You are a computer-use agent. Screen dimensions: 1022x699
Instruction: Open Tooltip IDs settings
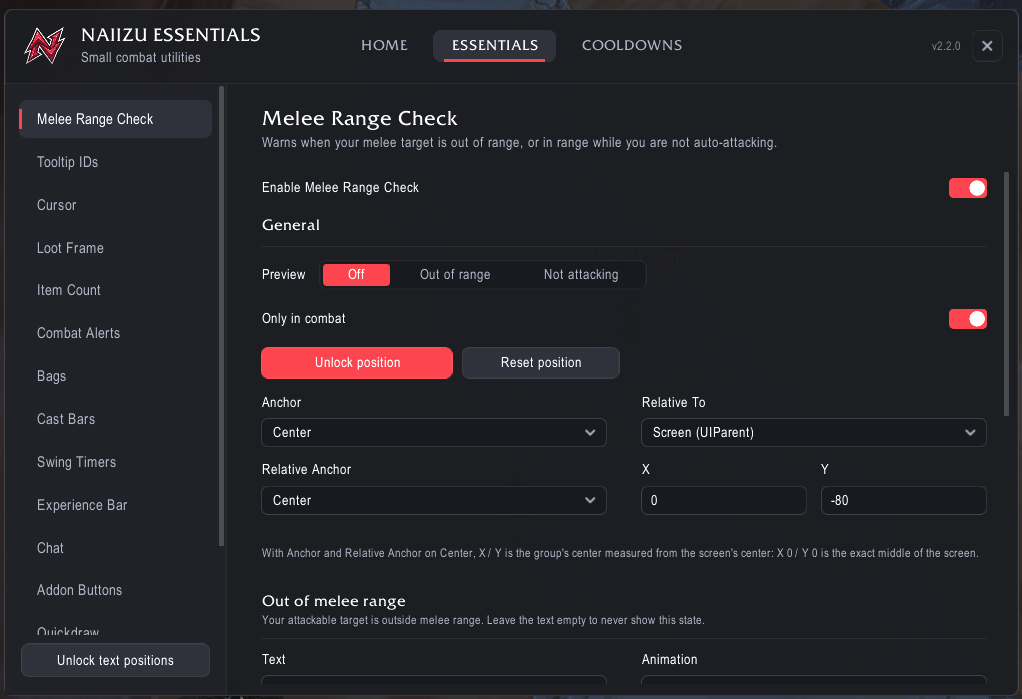[x=115, y=162]
